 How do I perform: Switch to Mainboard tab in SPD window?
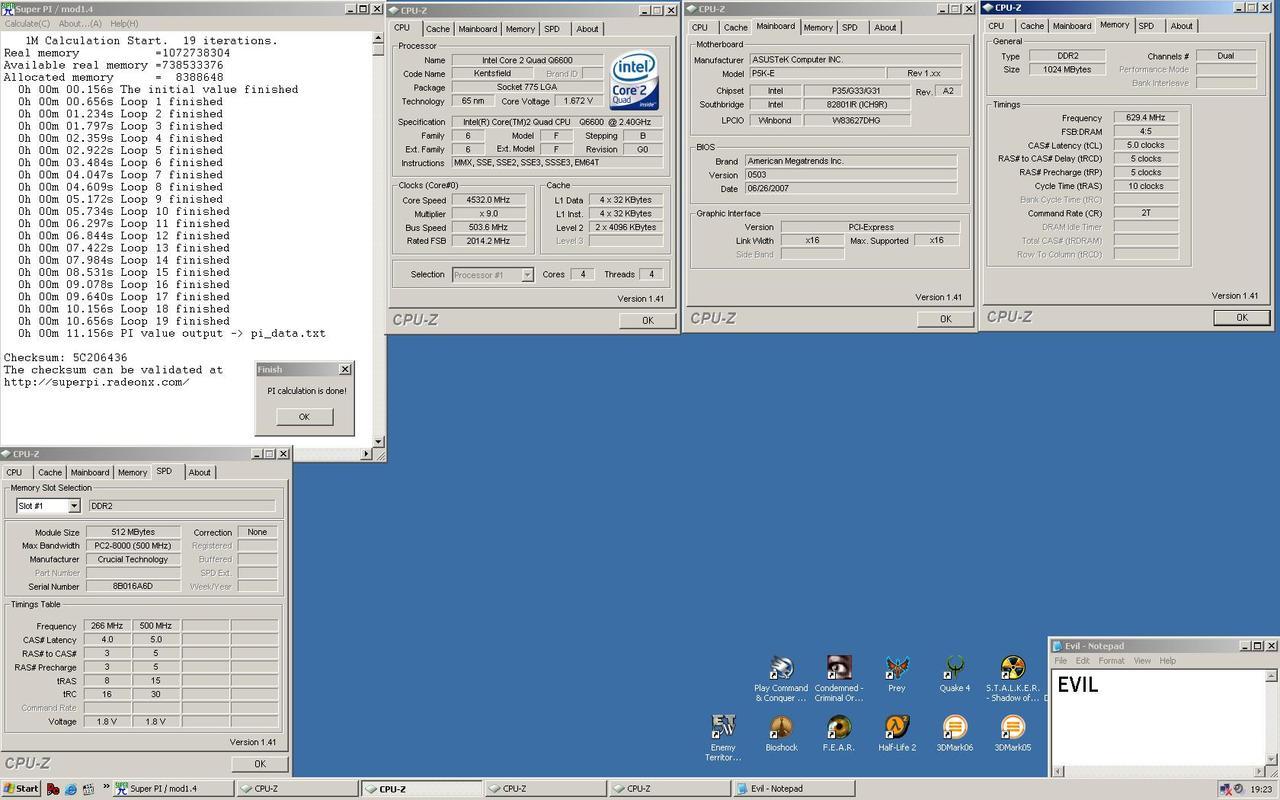[90, 473]
